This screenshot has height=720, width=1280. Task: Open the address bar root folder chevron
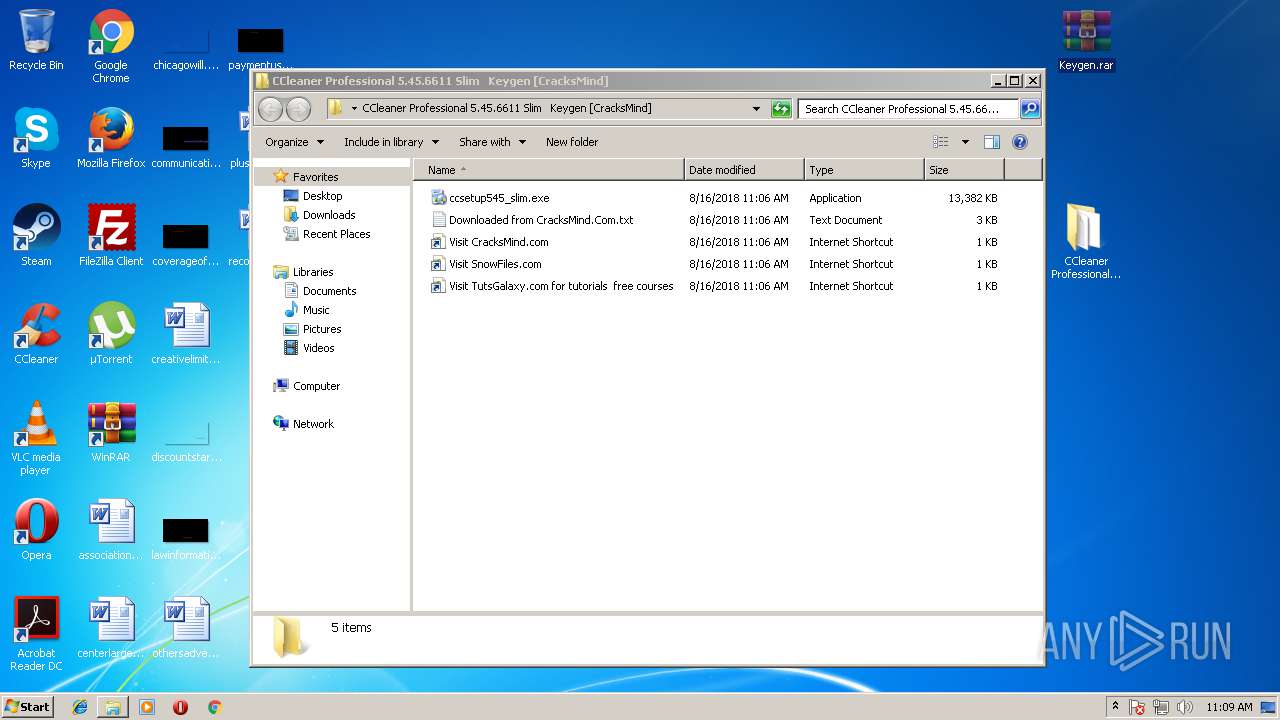click(354, 108)
